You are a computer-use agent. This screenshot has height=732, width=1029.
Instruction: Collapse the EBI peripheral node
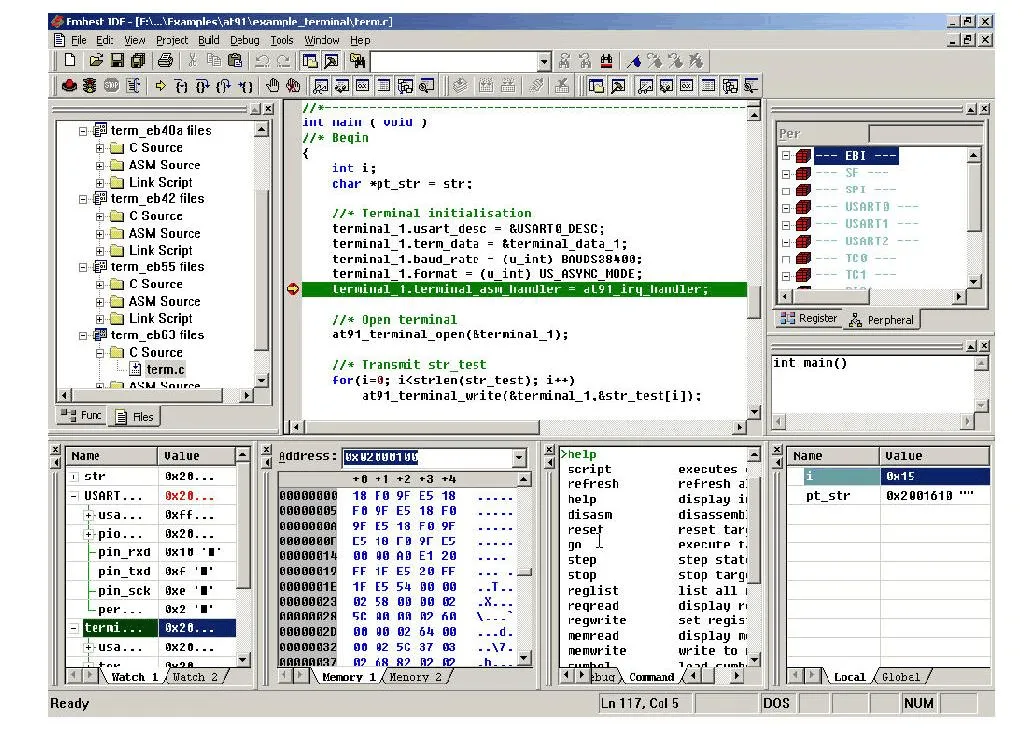(786, 156)
